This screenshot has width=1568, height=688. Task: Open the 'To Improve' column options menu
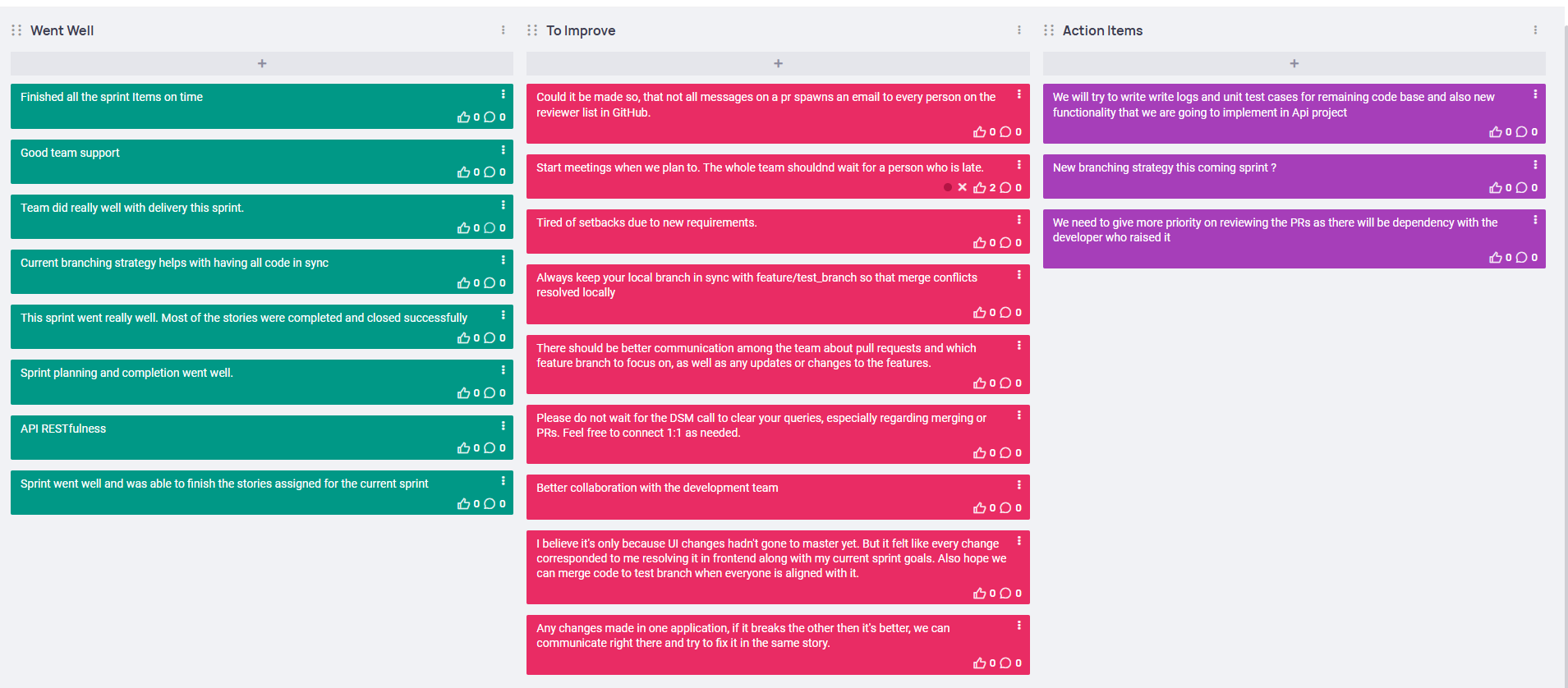click(x=1019, y=30)
